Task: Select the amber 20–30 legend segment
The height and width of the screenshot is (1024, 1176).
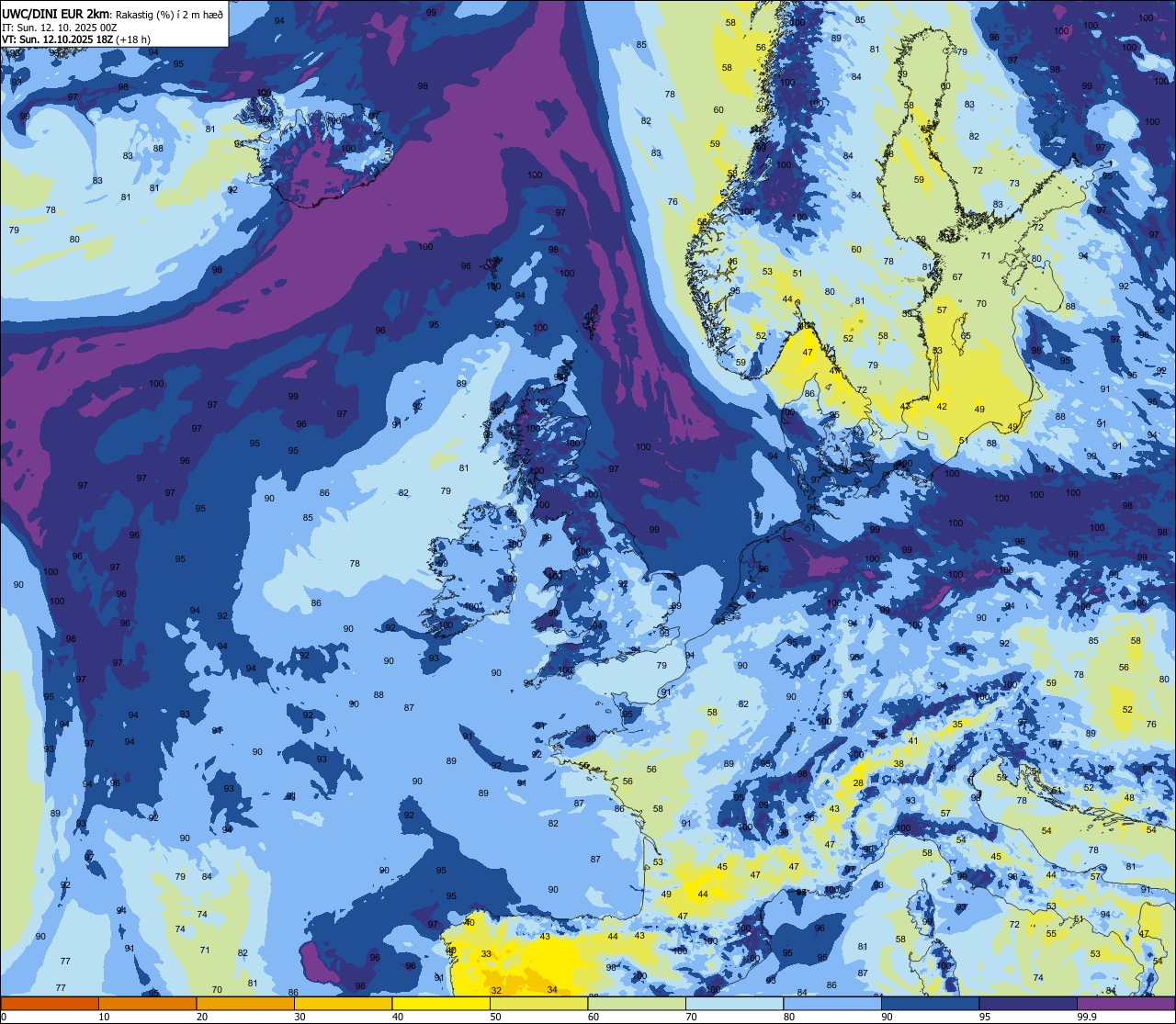Action: [245, 1003]
